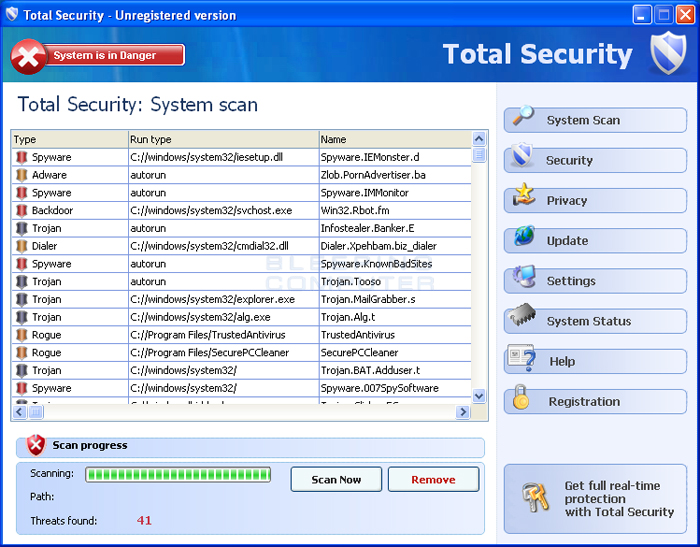Open the Update section
This screenshot has width=700, height=547.
pyautogui.click(x=595, y=241)
